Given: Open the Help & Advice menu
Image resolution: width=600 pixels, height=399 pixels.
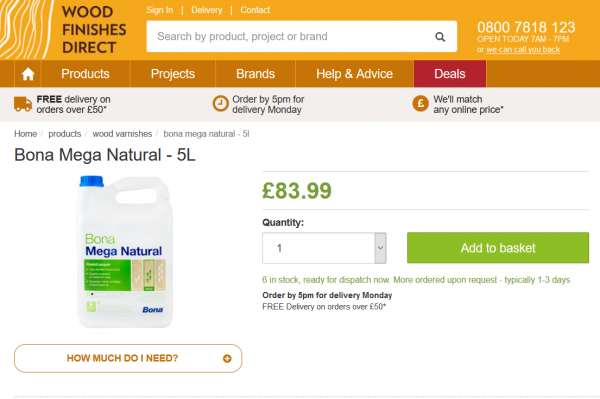Looking at the screenshot, I should (x=354, y=74).
